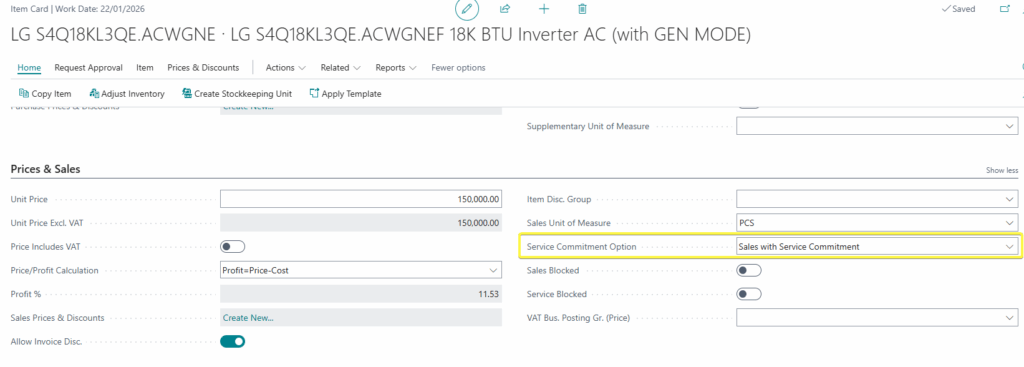Switch to Prices & Discounts tab
This screenshot has height=367, width=1024.
(202, 68)
